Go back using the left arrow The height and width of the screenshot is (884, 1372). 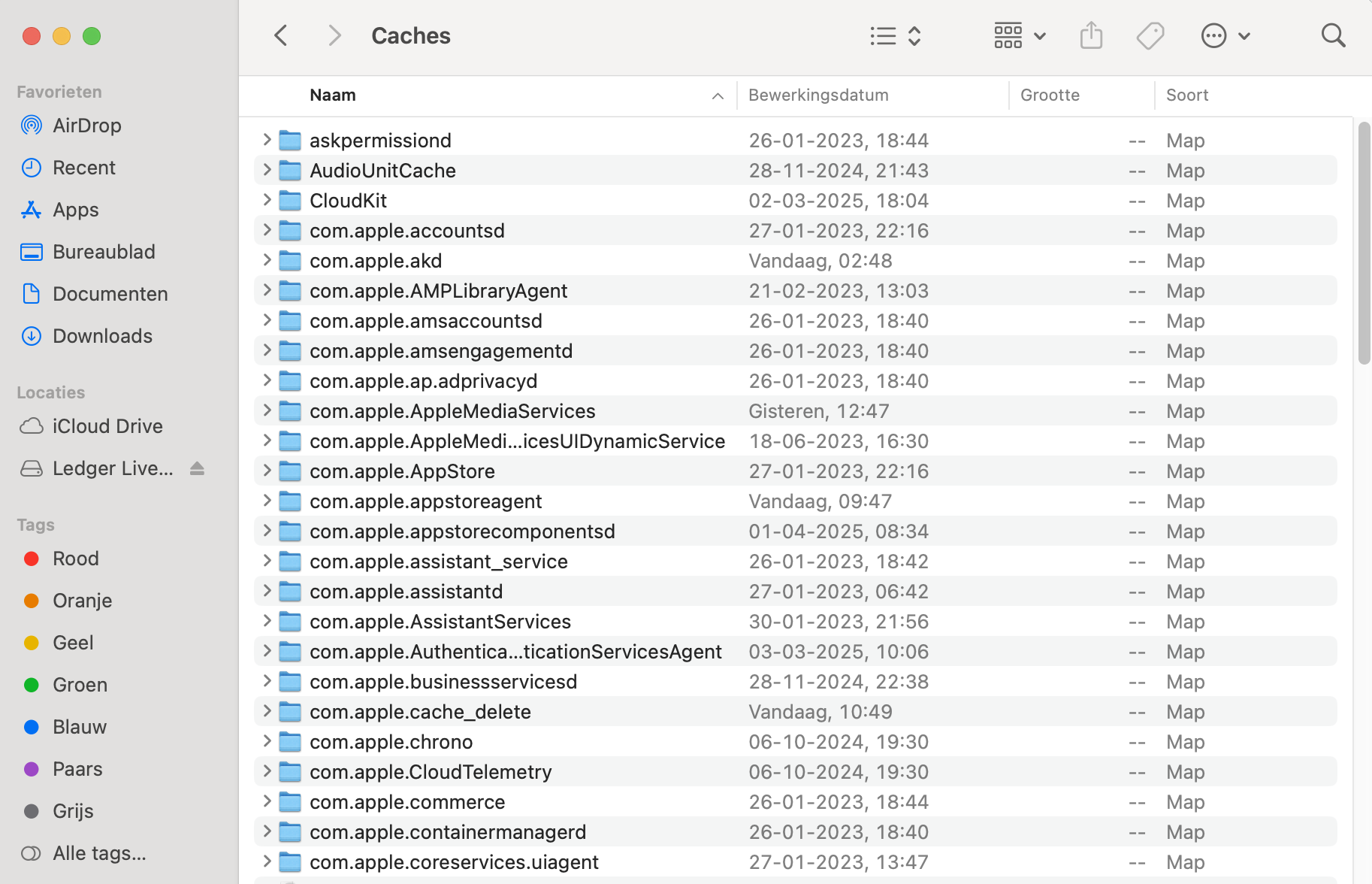click(x=280, y=35)
